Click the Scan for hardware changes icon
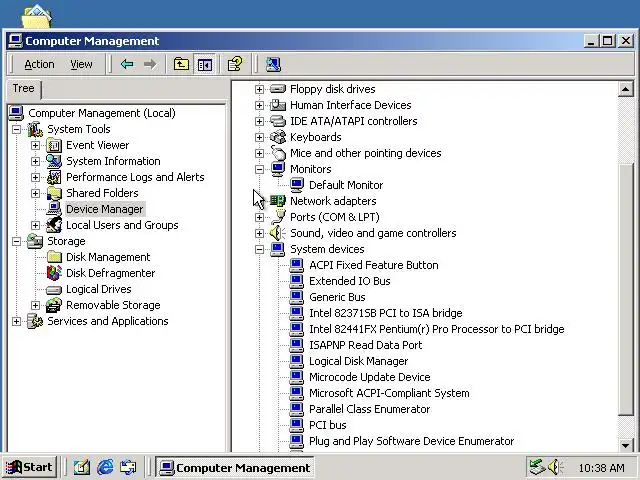Screen dimensions: 640x480 [x=273, y=64]
